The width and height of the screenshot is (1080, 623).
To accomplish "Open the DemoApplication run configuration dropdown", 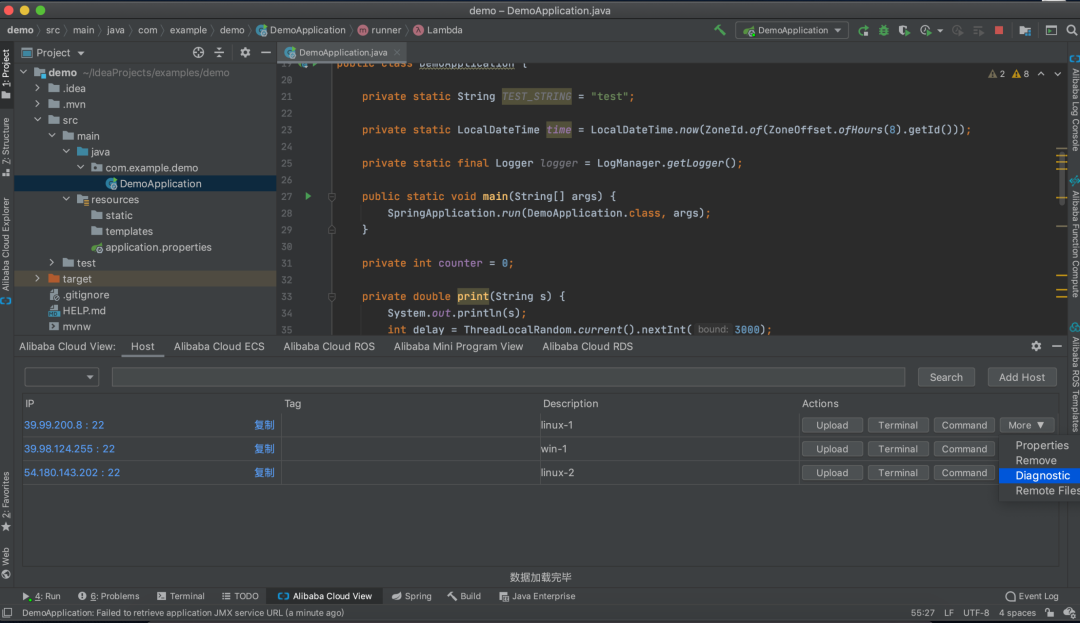I will (x=791, y=31).
